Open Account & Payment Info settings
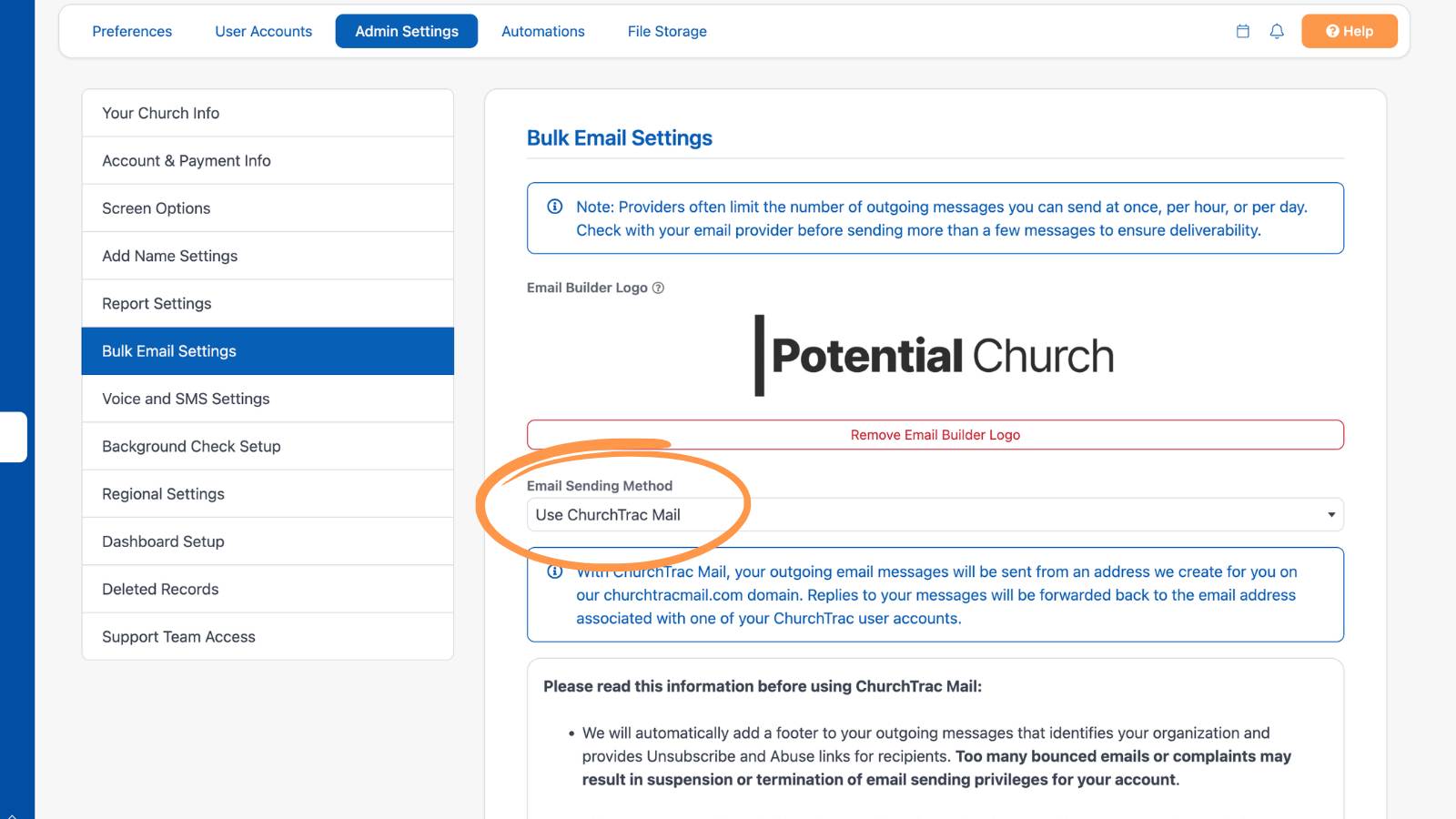This screenshot has height=819, width=1456. [268, 161]
